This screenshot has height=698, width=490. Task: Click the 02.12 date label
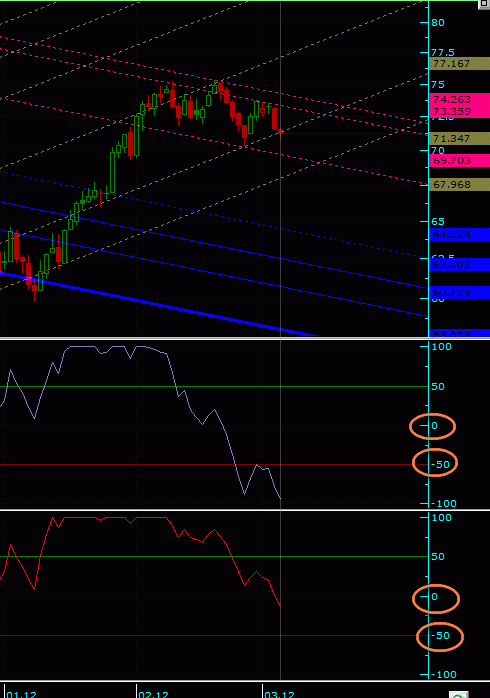pyautogui.click(x=154, y=694)
